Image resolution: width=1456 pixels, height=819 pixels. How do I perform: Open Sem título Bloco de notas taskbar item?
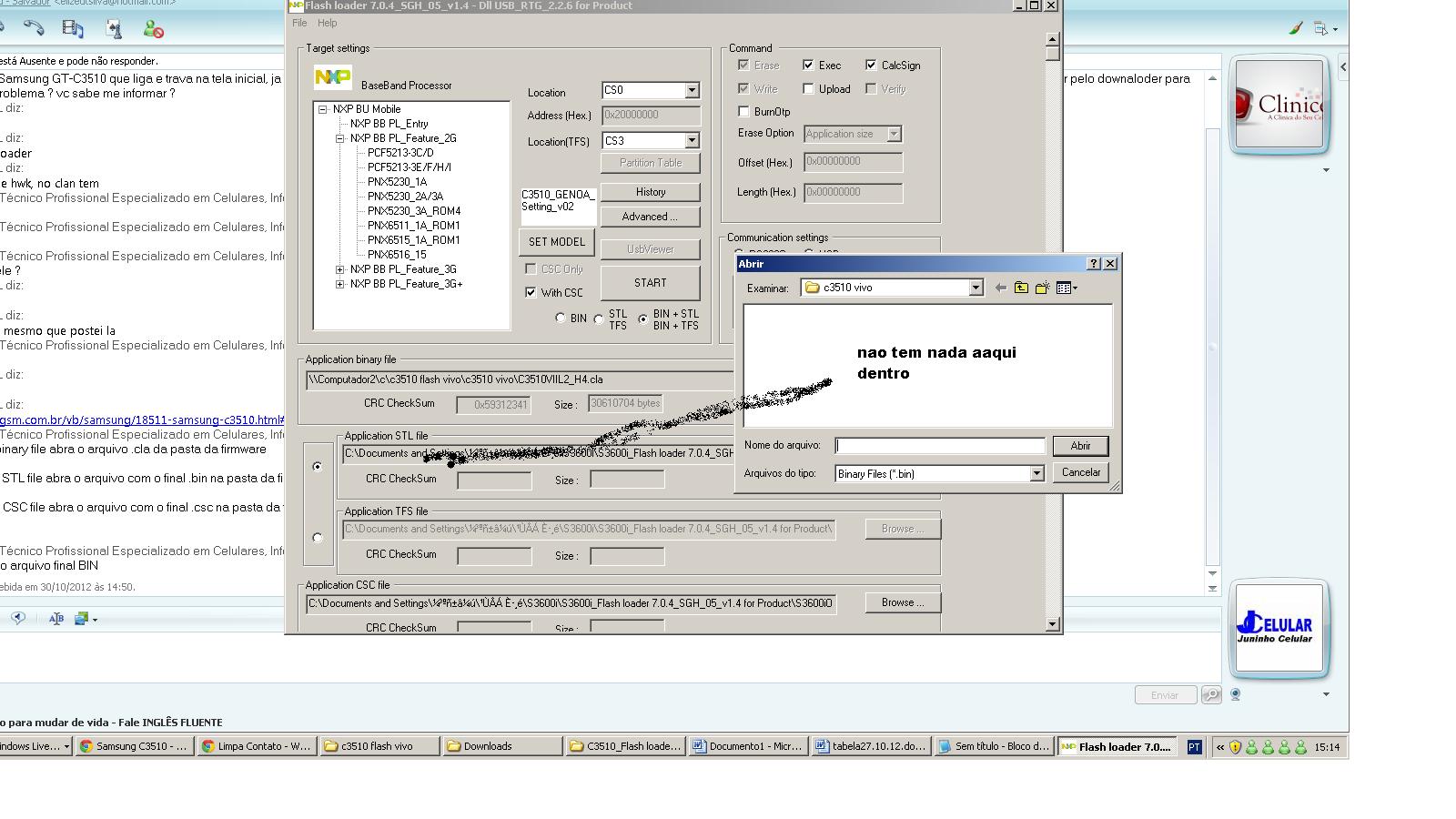click(994, 746)
